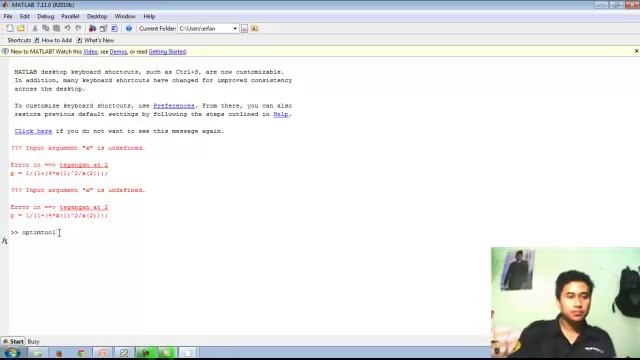Follow the Getting Started link

[167, 51]
